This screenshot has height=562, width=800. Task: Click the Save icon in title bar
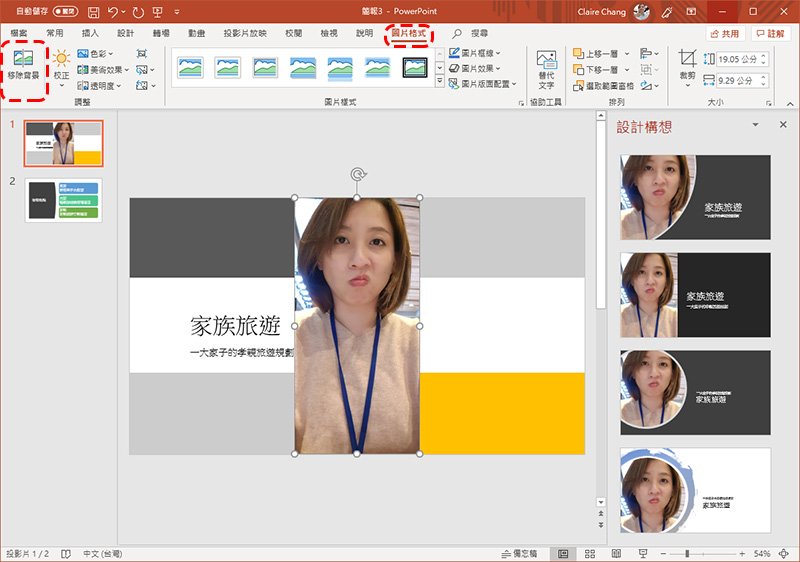coord(93,13)
